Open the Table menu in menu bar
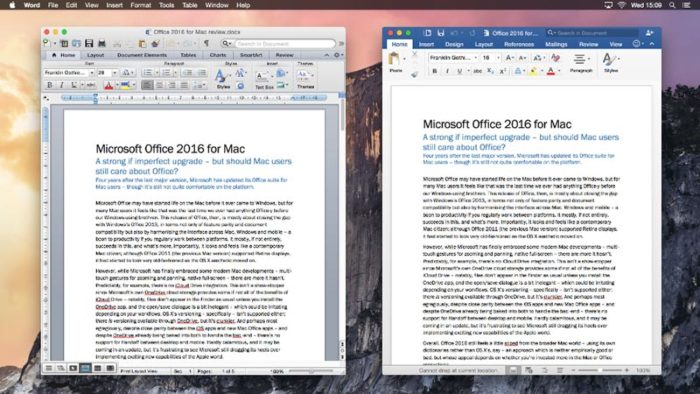The image size is (700, 394). tap(190, 5)
